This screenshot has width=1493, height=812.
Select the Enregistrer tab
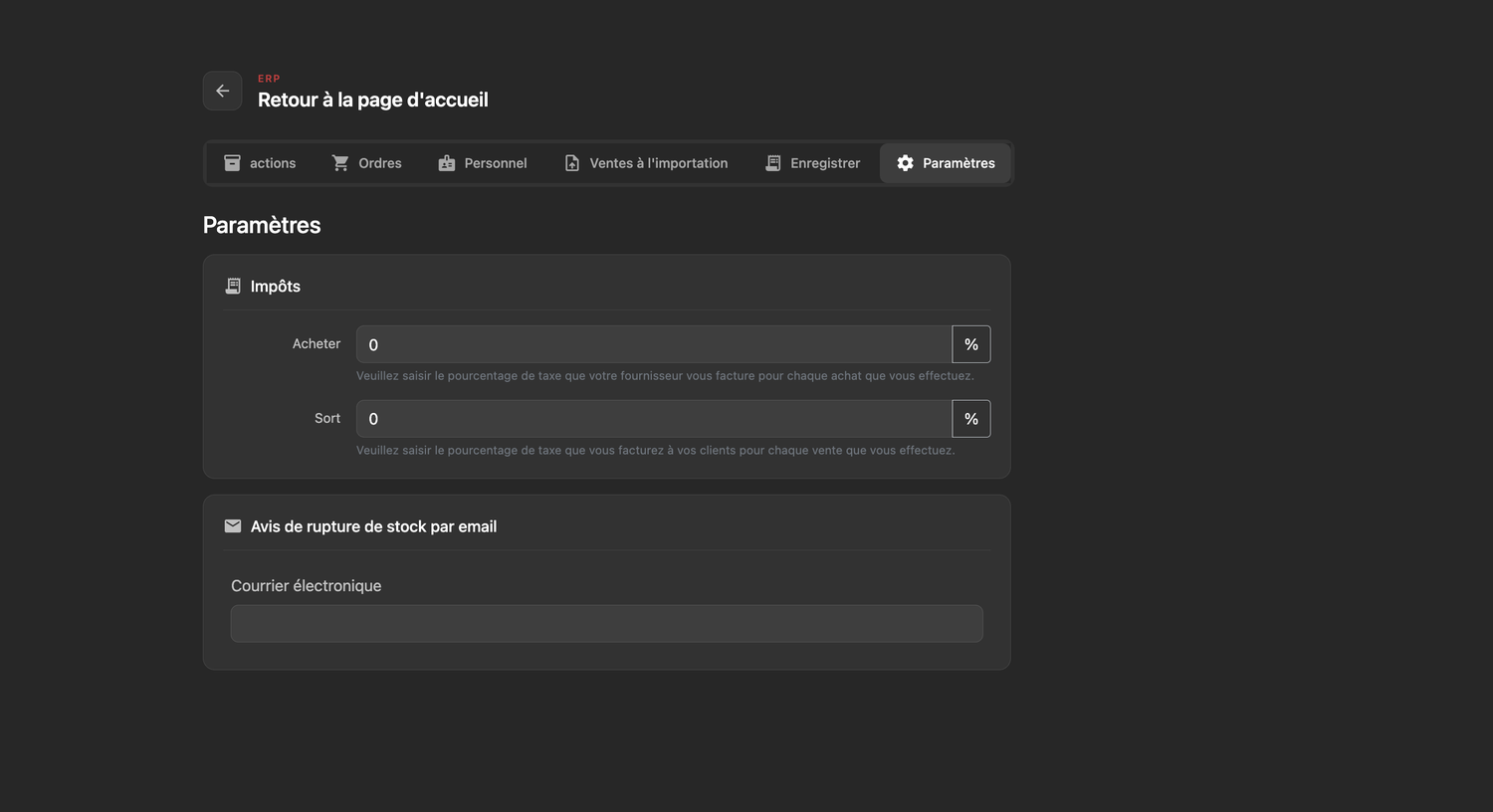pos(812,163)
